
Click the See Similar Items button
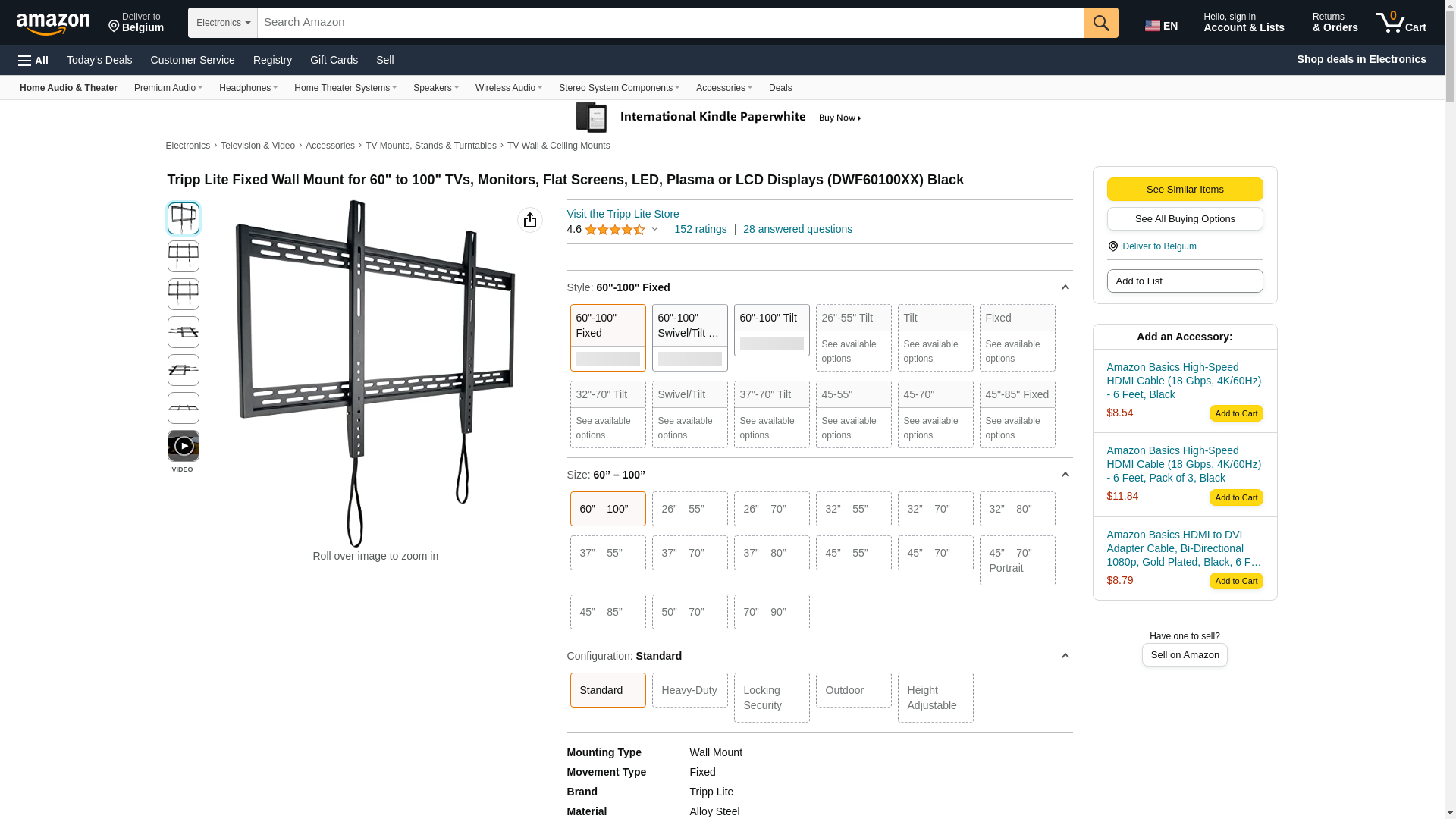coord(1185,189)
